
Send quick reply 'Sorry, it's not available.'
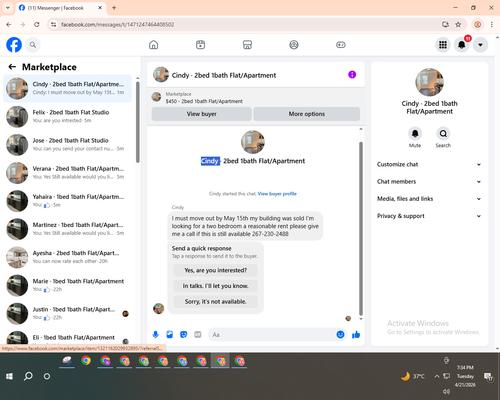(216, 302)
